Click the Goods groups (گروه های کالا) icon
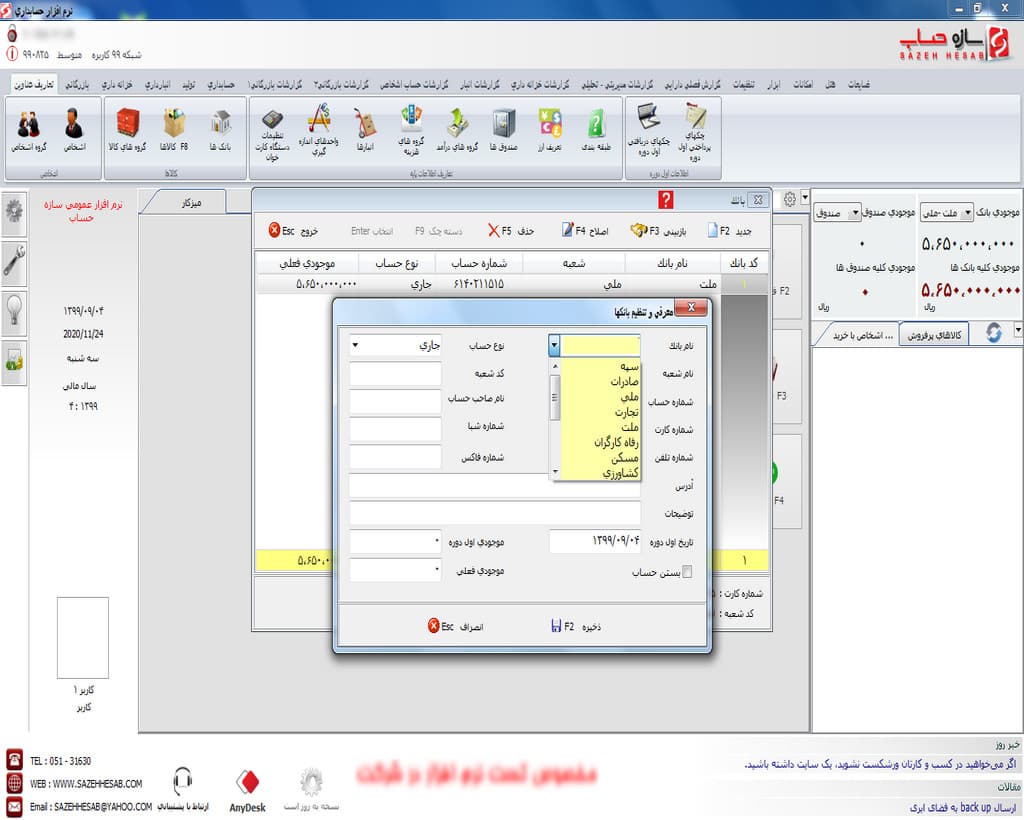Image resolution: width=1024 pixels, height=820 pixels. (127, 128)
